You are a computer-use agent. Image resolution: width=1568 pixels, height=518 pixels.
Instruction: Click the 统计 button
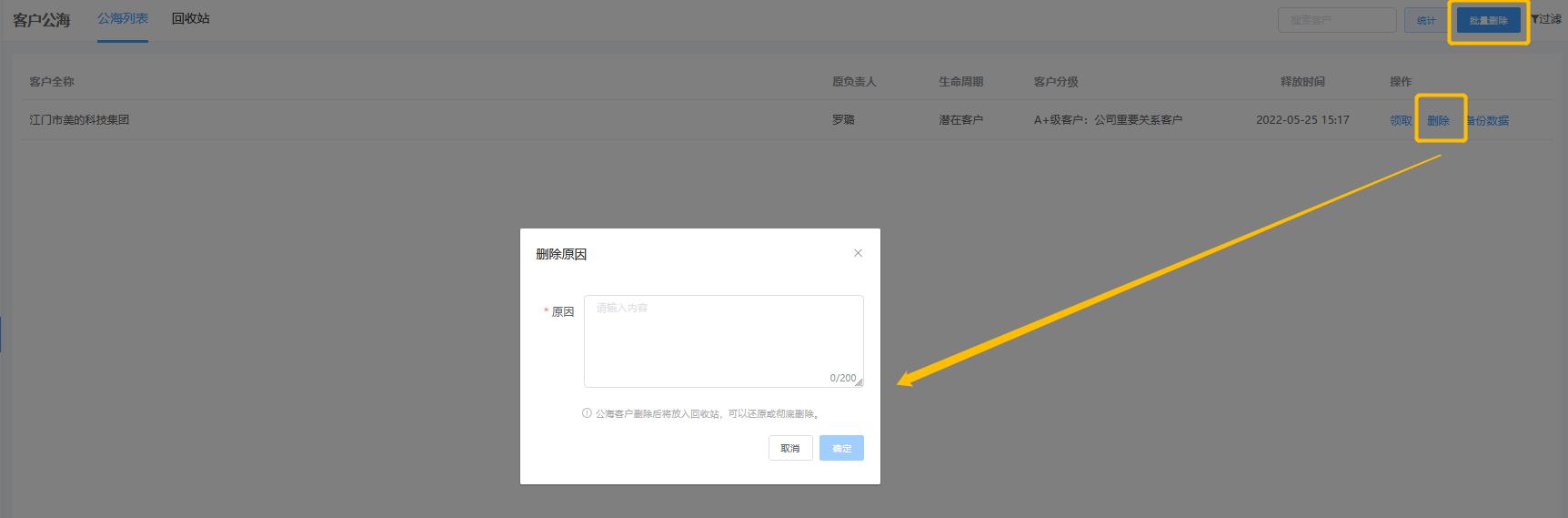point(1426,20)
